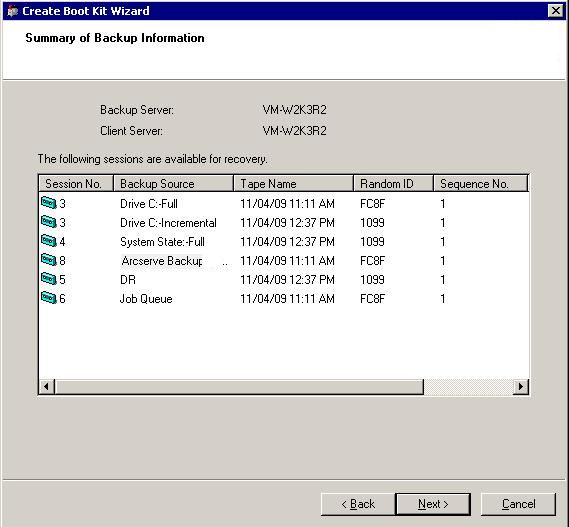
Task: Click the Create Boot Kit Wizard title bar icon
Action: click(x=12, y=11)
